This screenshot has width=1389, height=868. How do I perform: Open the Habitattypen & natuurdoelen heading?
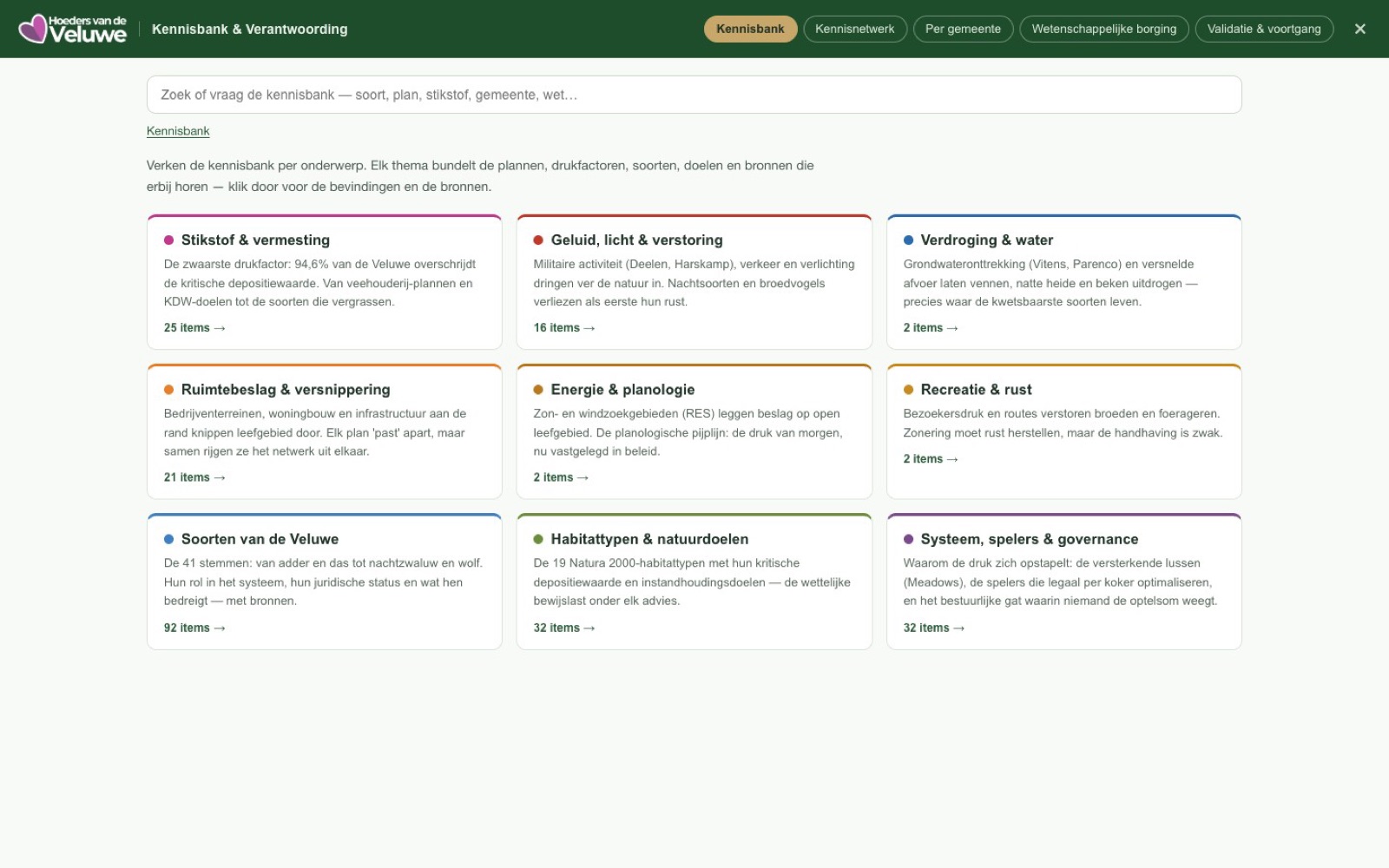[x=649, y=539]
